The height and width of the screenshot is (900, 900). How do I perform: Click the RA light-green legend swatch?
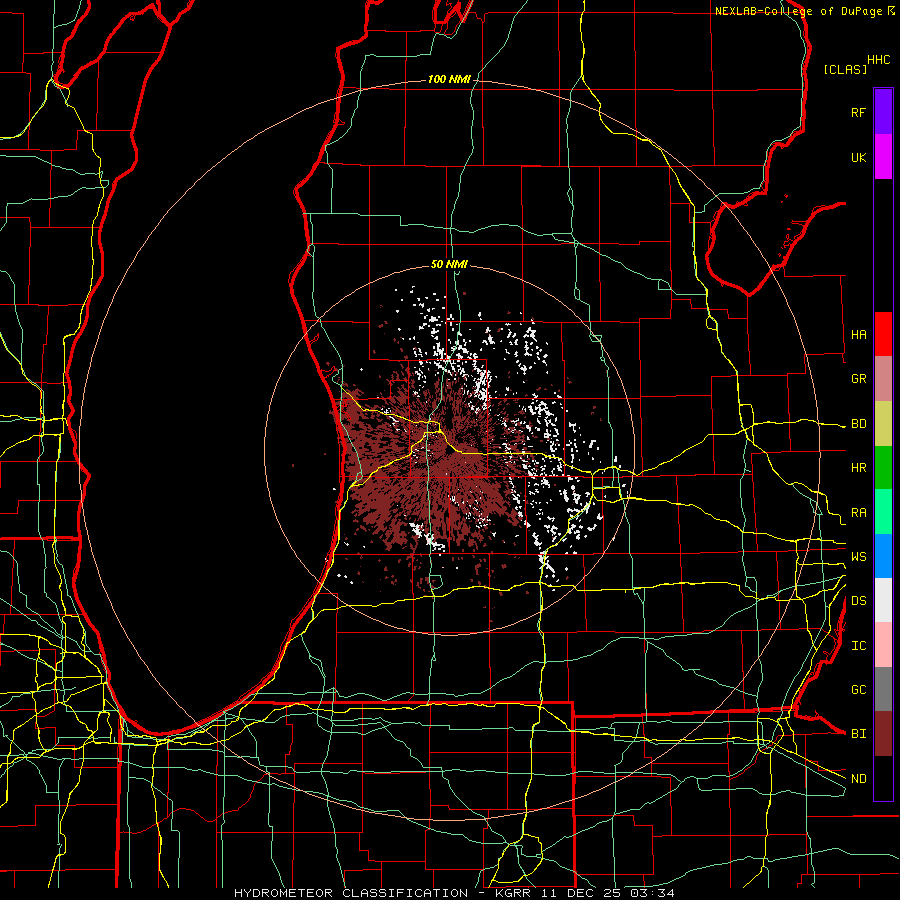point(883,512)
